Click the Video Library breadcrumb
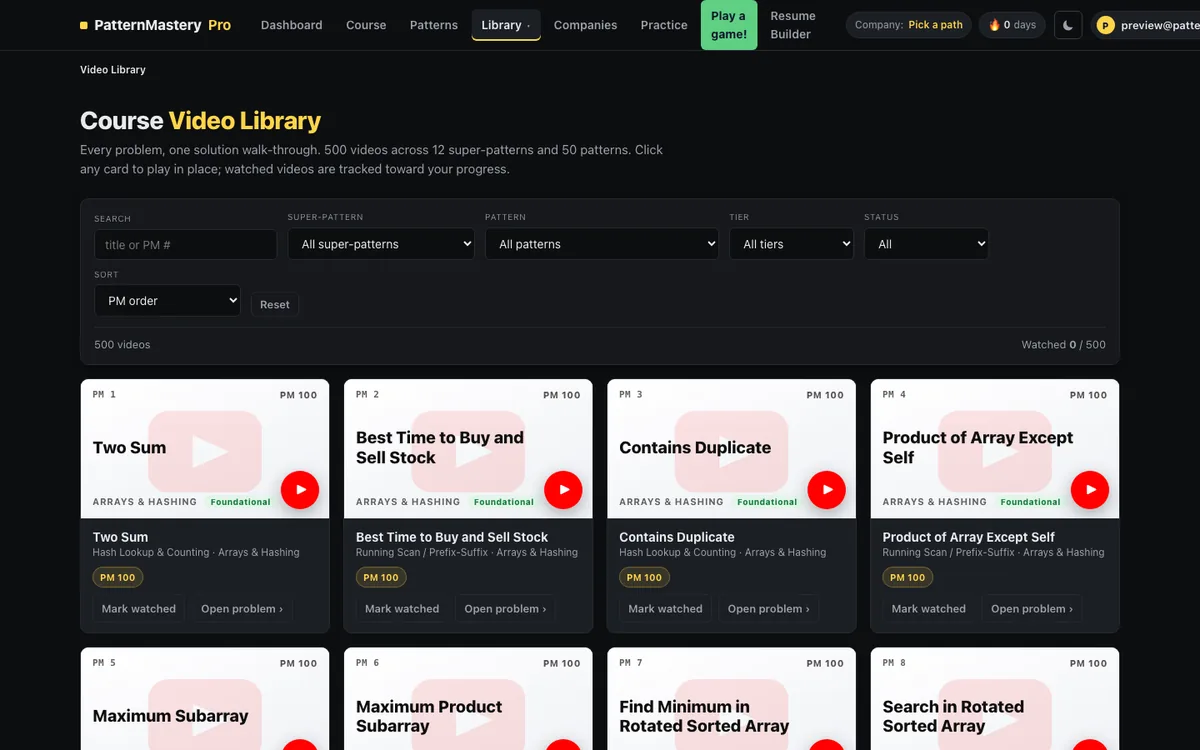The height and width of the screenshot is (750, 1200). 113,70
